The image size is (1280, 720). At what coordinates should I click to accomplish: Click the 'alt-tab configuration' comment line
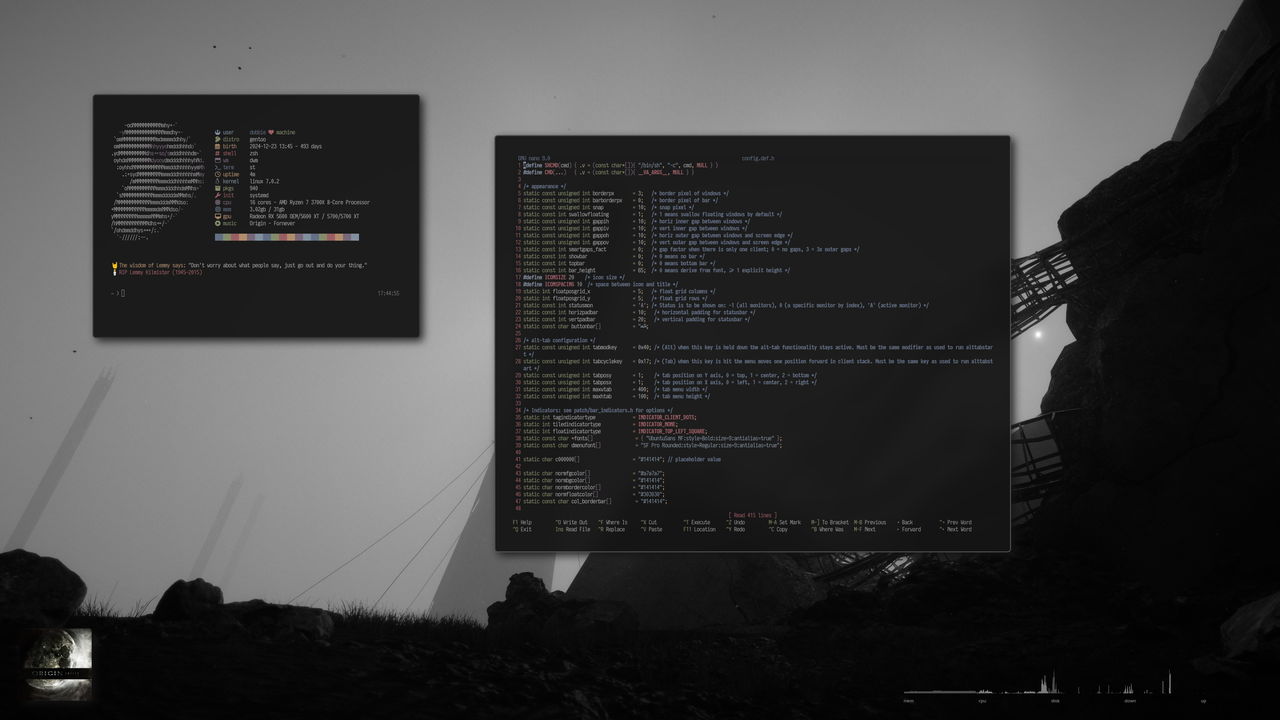pyautogui.click(x=561, y=340)
